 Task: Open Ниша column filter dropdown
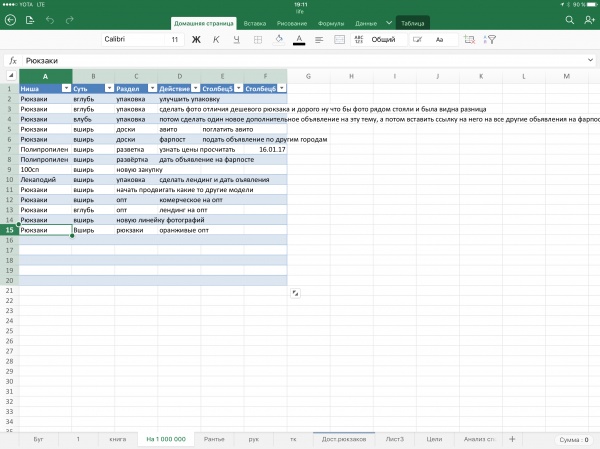(x=67, y=88)
